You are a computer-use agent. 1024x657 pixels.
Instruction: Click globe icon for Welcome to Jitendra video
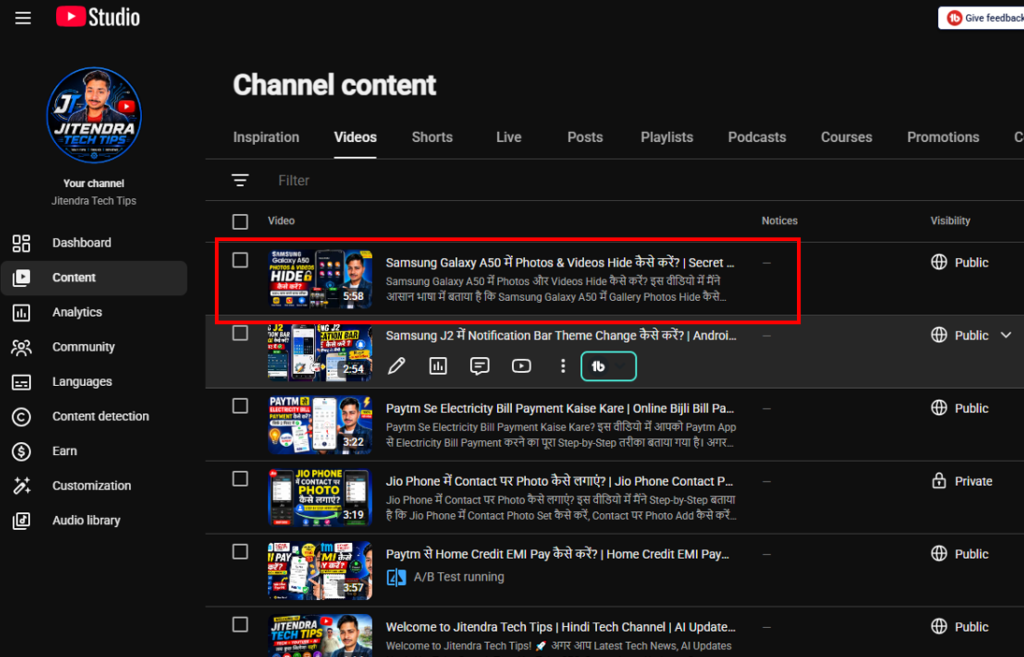click(x=939, y=626)
